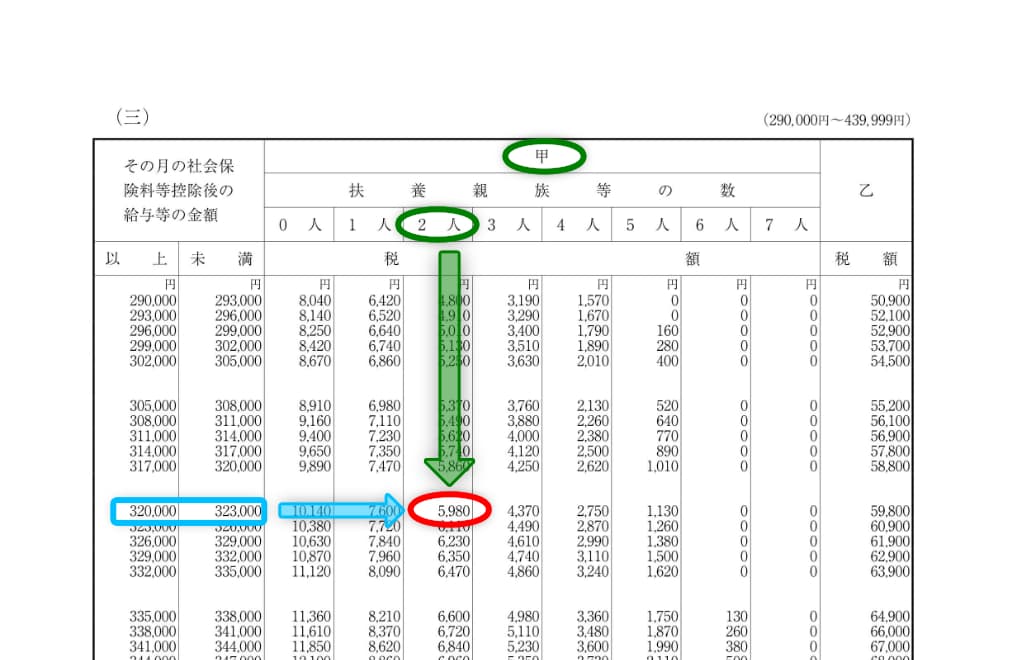Click the (三) page label
Screen dimensions: 1024x660
point(133,117)
